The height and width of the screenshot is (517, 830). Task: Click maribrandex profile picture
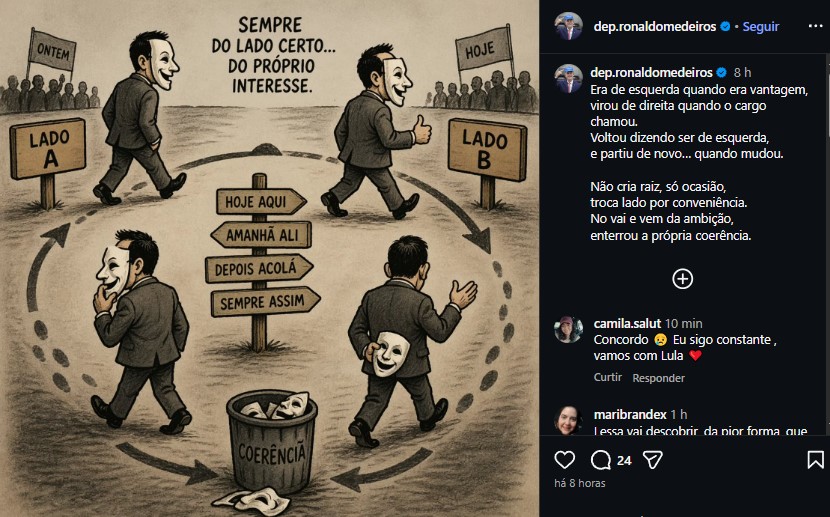click(x=569, y=420)
